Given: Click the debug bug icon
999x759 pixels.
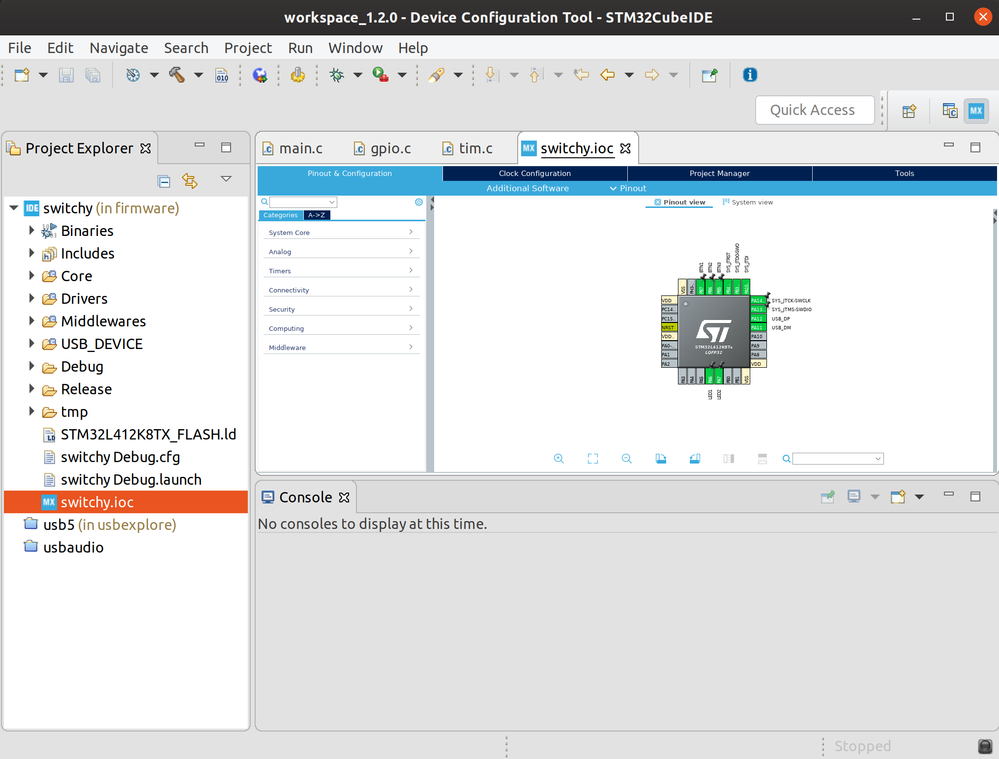Looking at the screenshot, I should [x=336, y=75].
